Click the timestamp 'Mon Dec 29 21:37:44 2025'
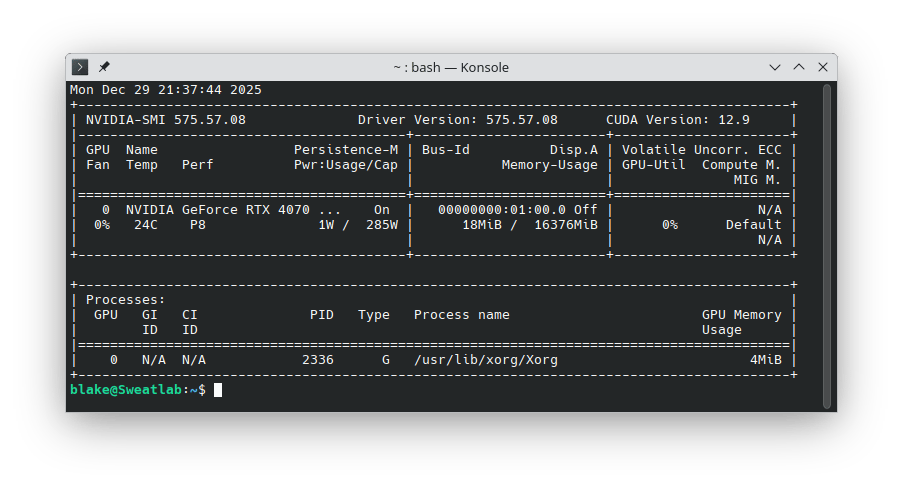This screenshot has height=490, width=903. click(166, 90)
